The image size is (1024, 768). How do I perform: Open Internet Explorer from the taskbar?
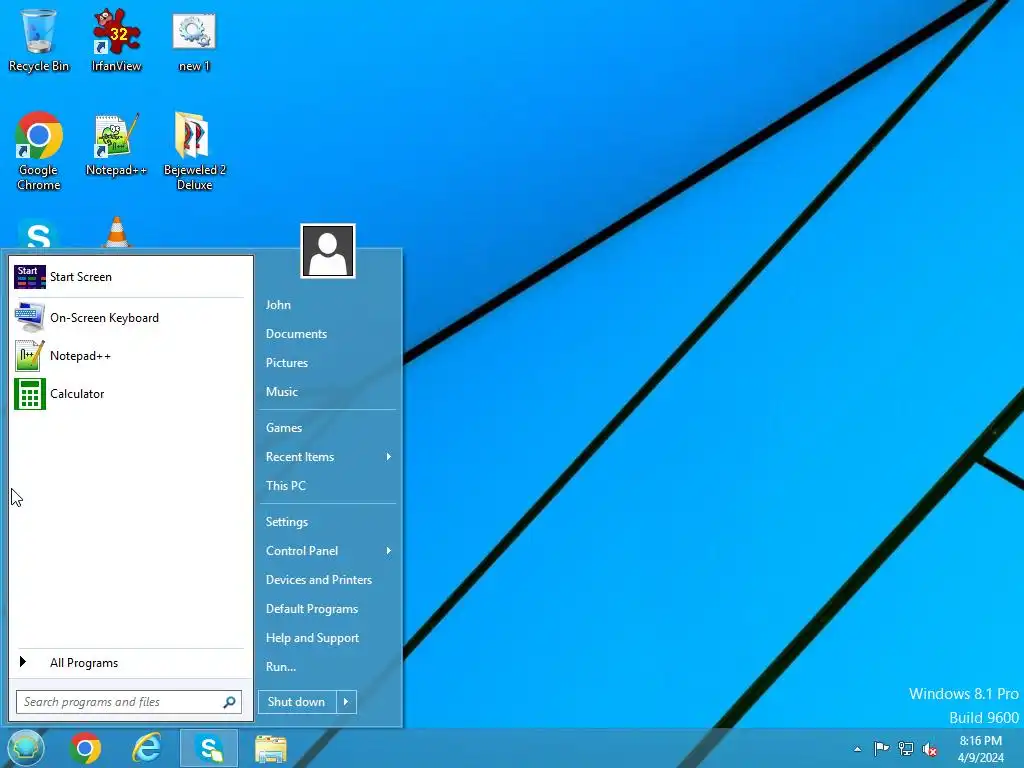point(147,748)
